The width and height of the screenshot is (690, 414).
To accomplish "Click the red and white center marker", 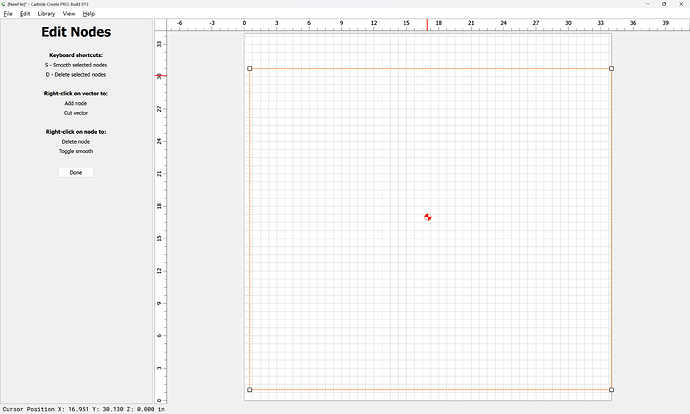I will pos(428,217).
